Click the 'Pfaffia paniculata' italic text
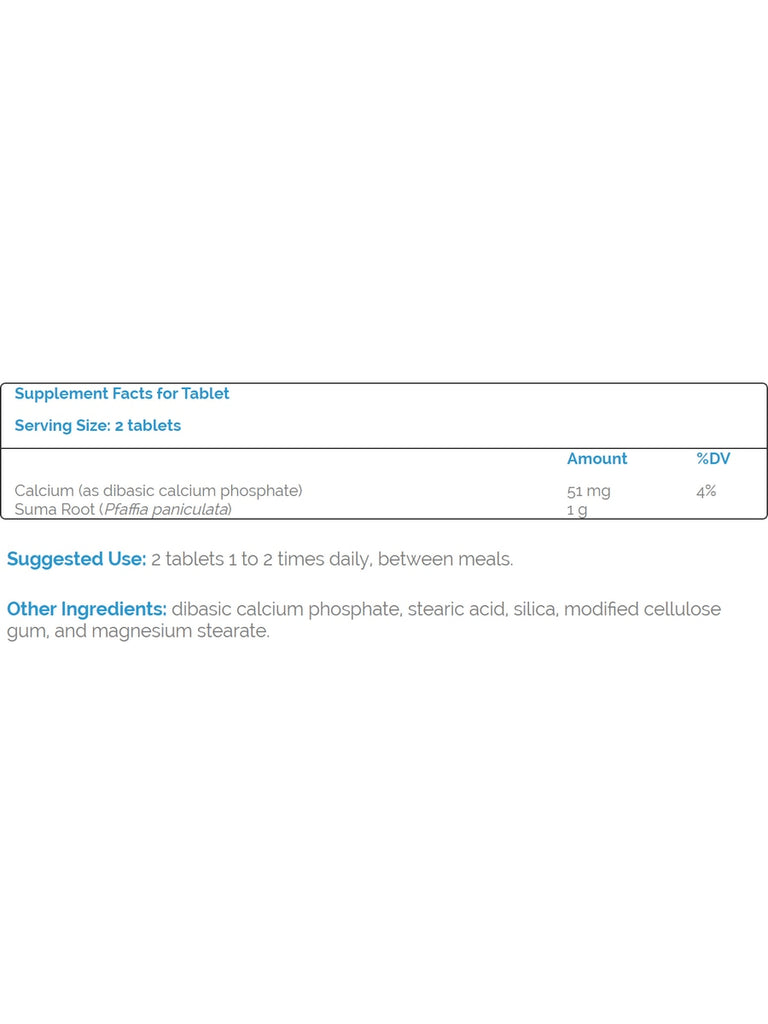The width and height of the screenshot is (768, 1024). click(x=167, y=509)
